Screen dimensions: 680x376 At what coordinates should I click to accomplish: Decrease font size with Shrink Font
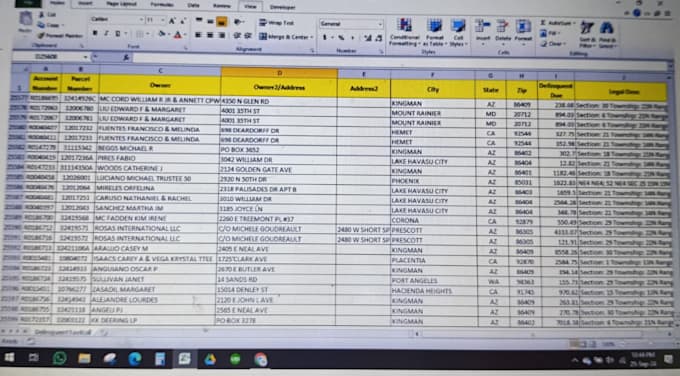click(183, 20)
